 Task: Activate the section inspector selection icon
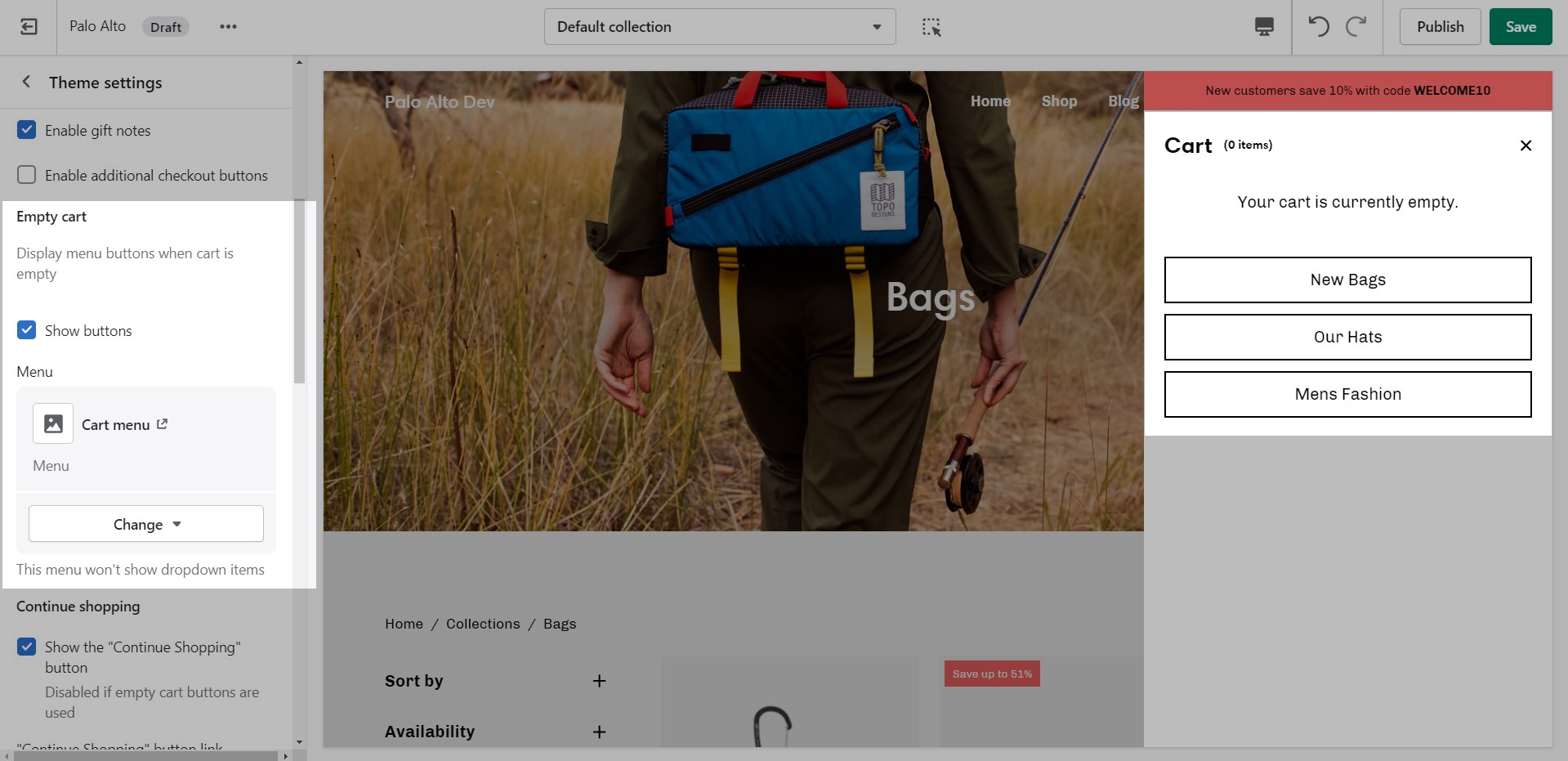coord(931,27)
